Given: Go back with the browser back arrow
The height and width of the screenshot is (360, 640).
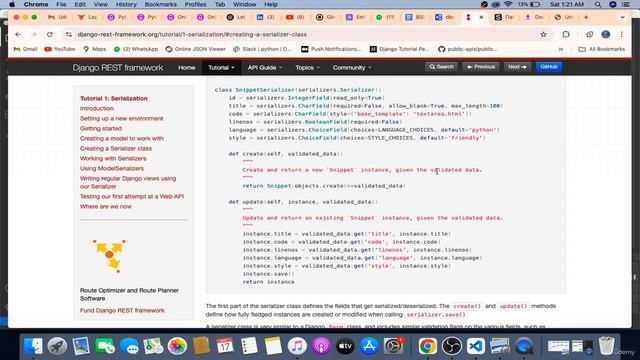Looking at the screenshot, I should click(18, 35).
